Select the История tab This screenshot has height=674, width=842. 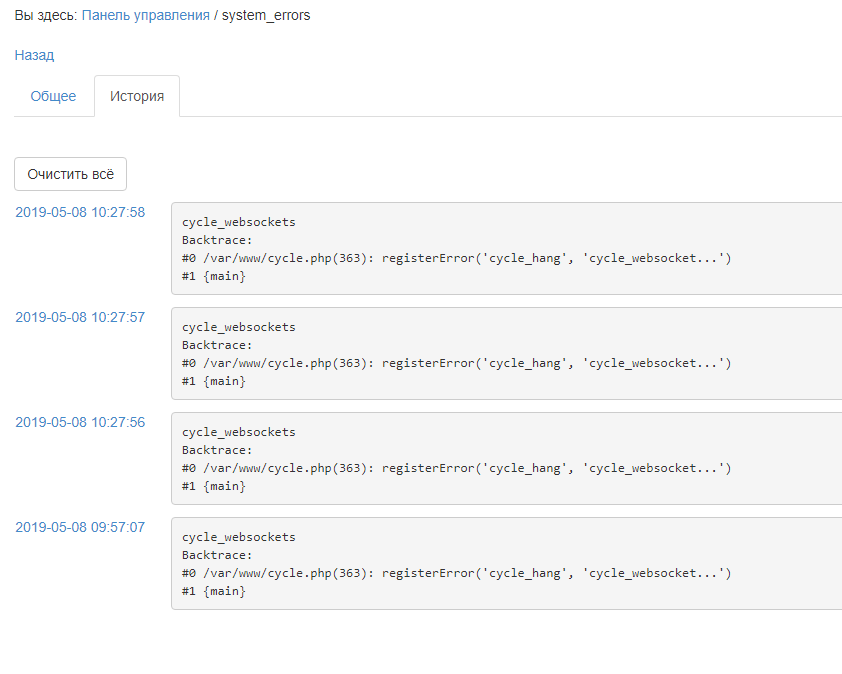pos(137,96)
